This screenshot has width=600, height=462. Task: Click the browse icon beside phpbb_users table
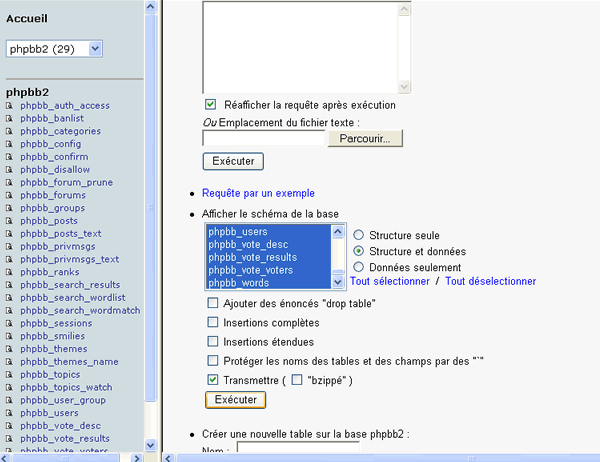point(9,413)
